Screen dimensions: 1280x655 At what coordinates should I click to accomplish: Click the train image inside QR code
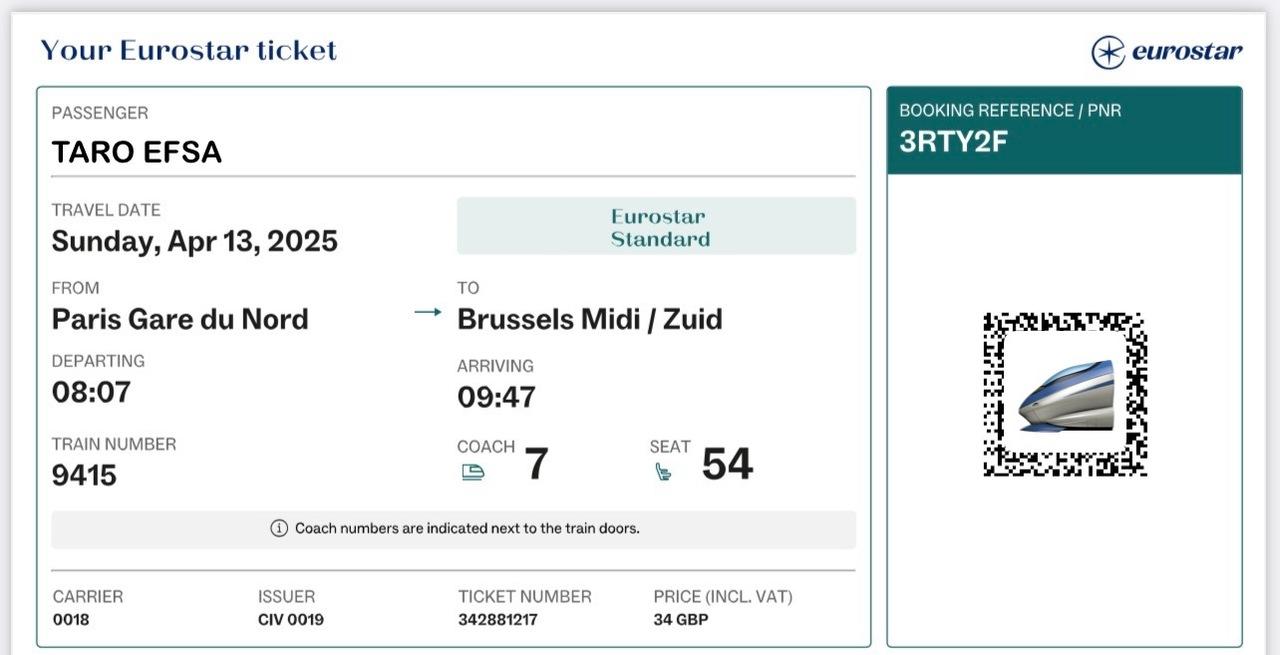1066,397
